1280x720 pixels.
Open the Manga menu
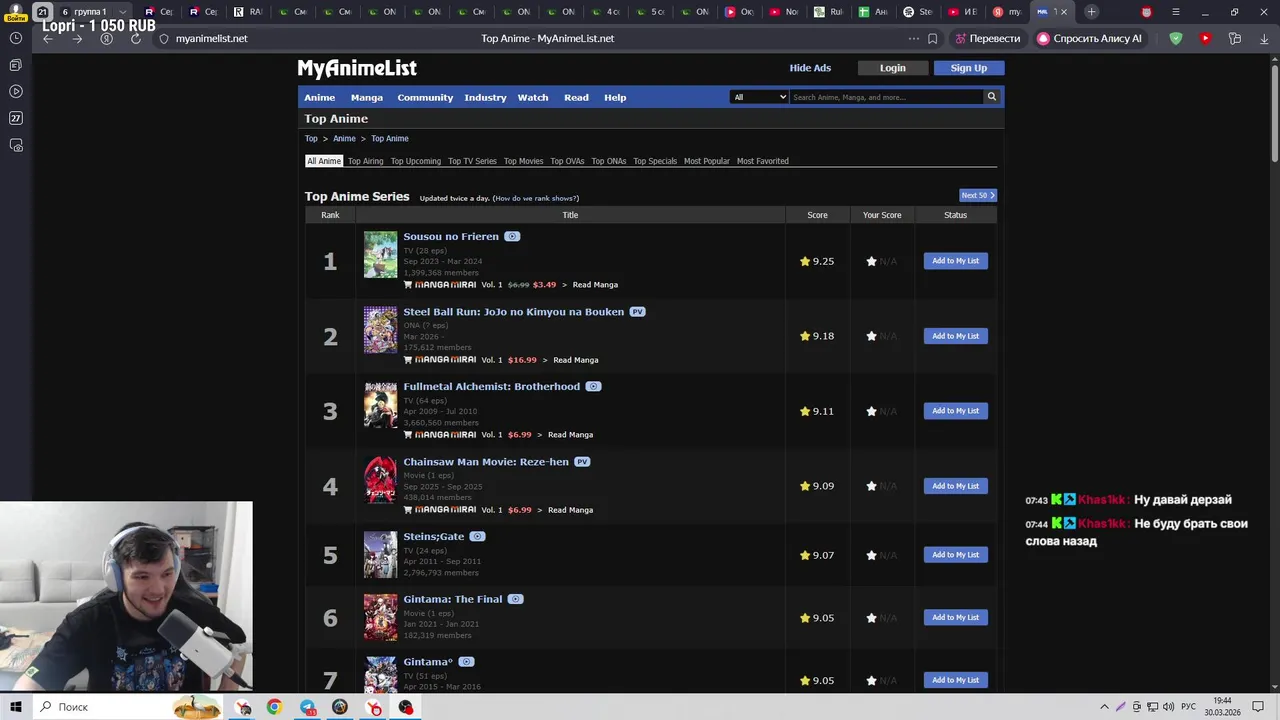(367, 97)
